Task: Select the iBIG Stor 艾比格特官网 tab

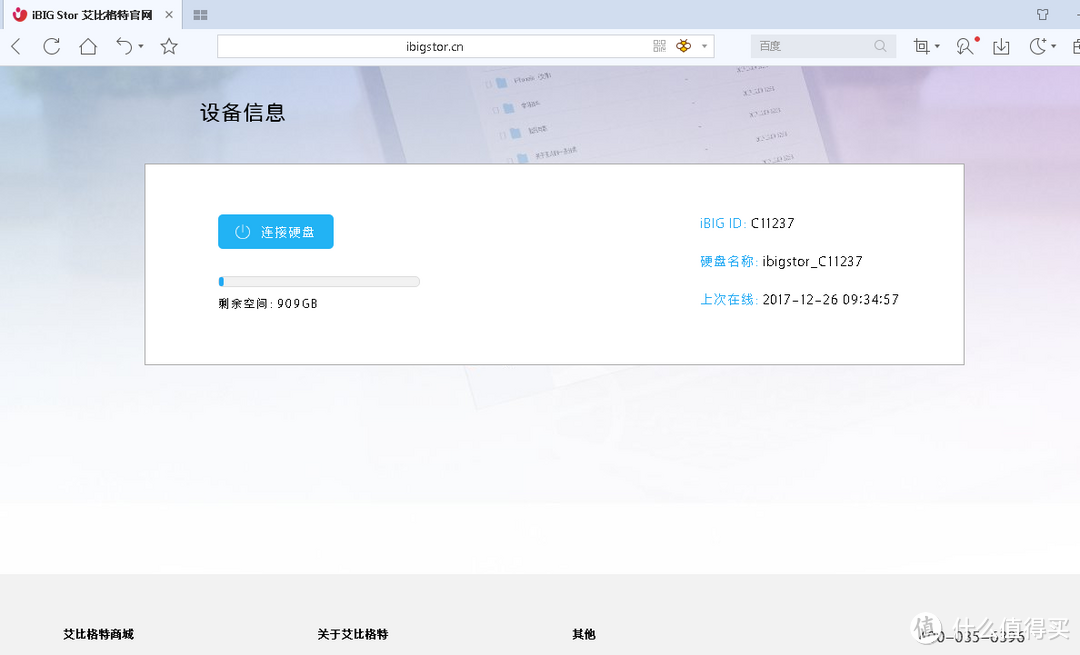Action: click(x=92, y=14)
